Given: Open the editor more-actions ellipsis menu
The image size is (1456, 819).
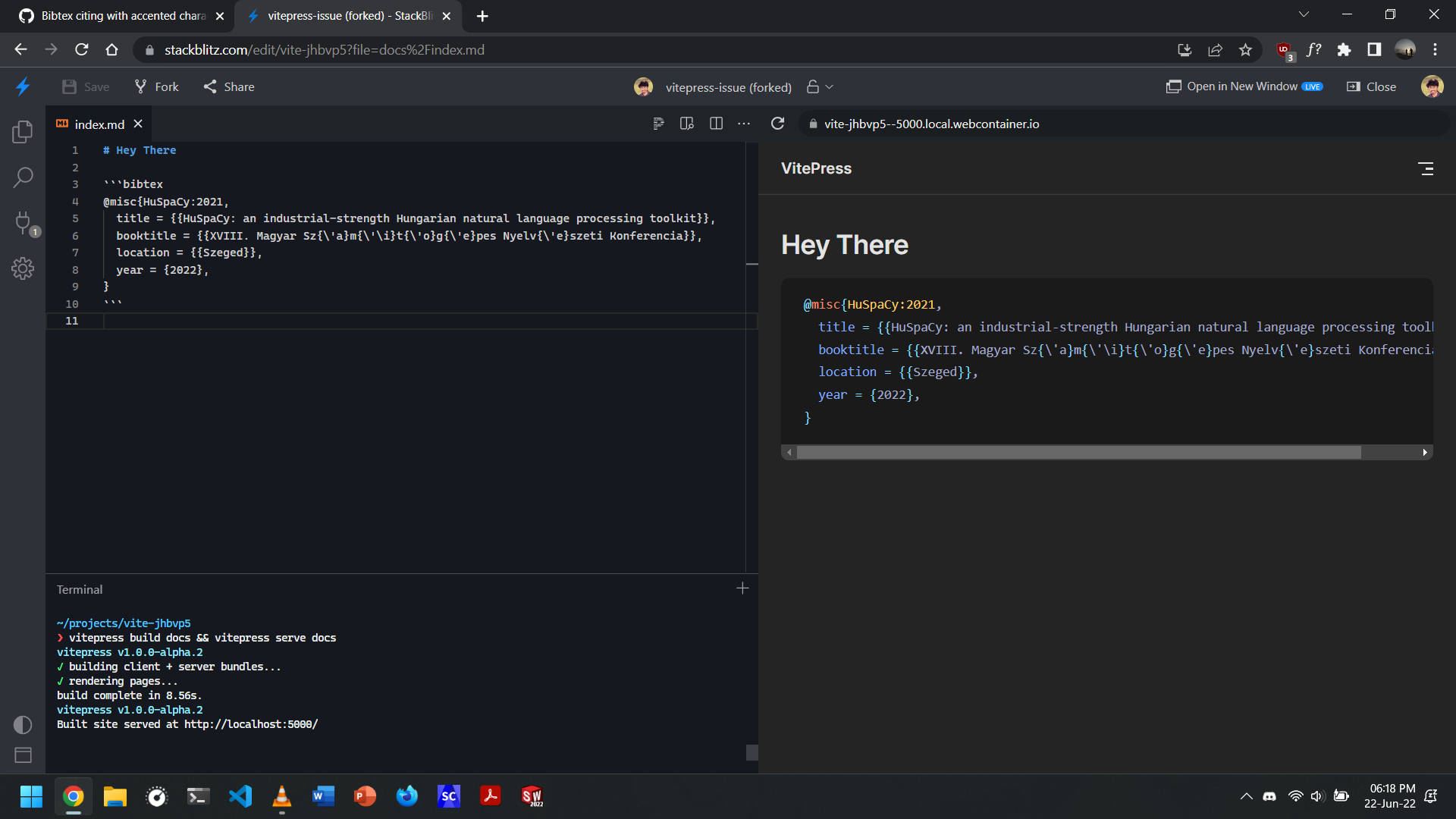Looking at the screenshot, I should (x=744, y=123).
